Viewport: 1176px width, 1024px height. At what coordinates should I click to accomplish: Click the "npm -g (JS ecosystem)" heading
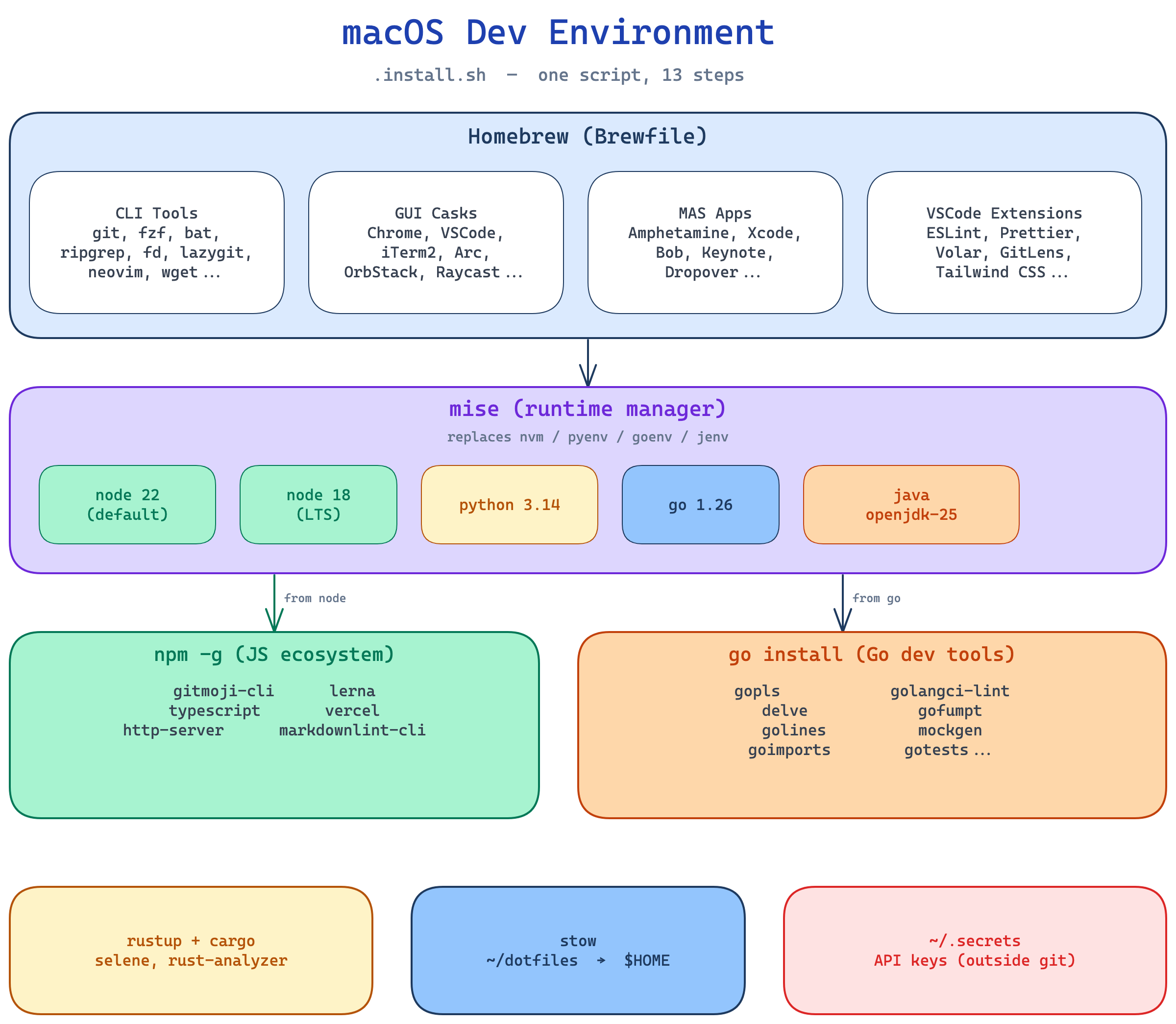click(274, 654)
